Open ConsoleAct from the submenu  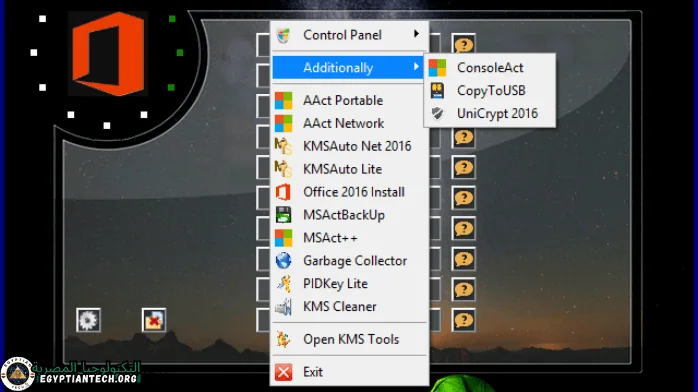click(x=490, y=68)
